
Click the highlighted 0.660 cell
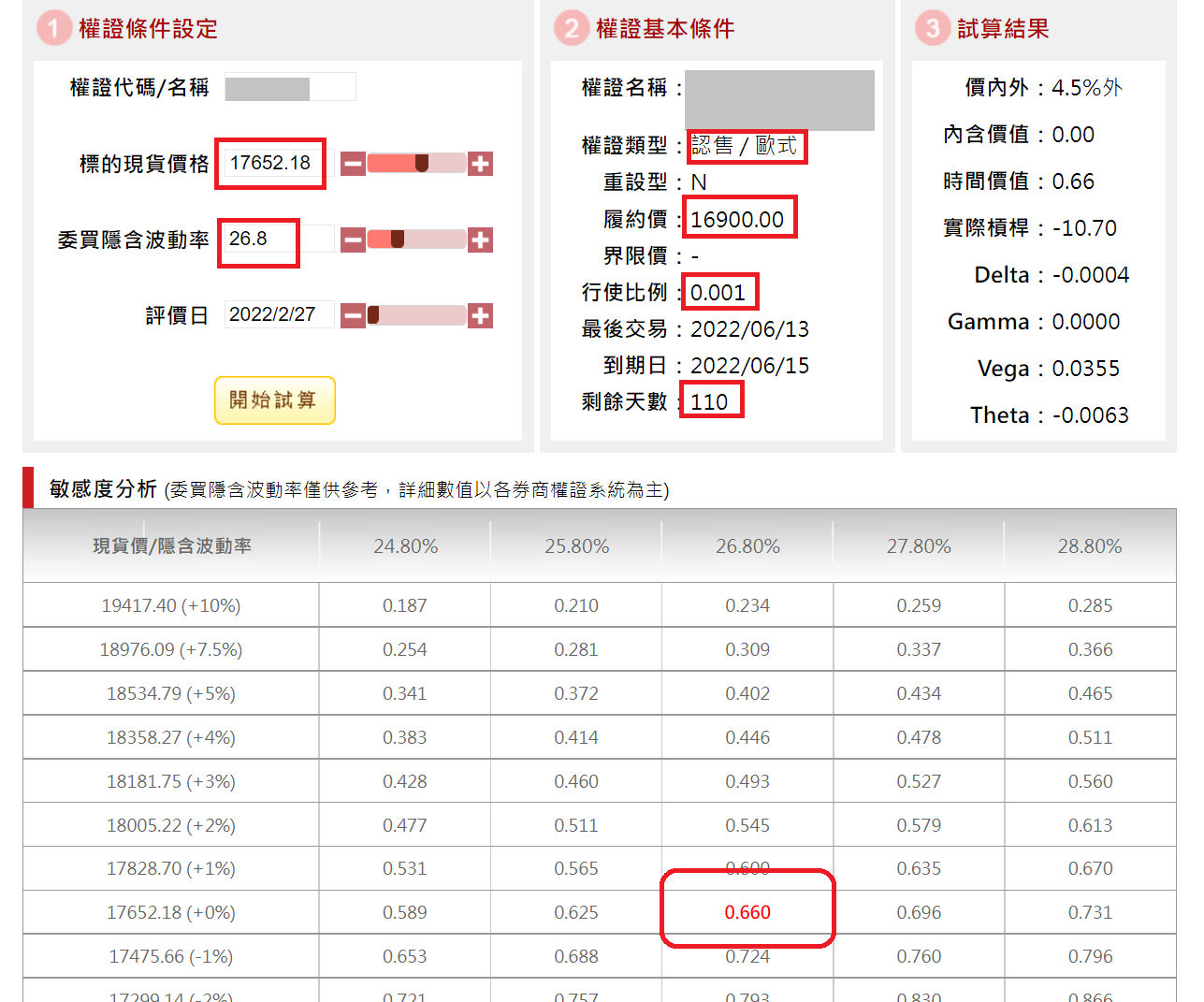point(747,912)
